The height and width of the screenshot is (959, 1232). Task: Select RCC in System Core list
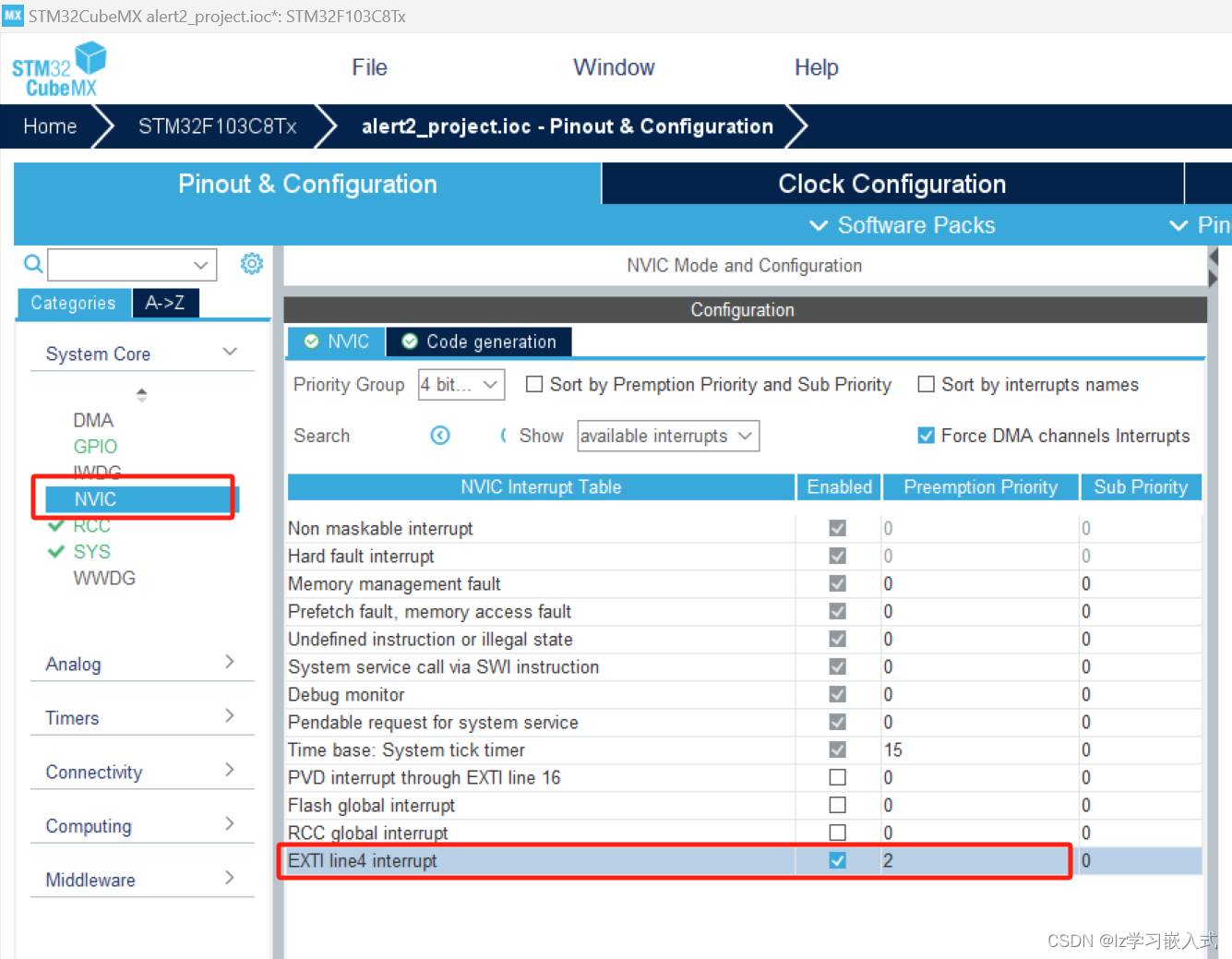click(91, 525)
